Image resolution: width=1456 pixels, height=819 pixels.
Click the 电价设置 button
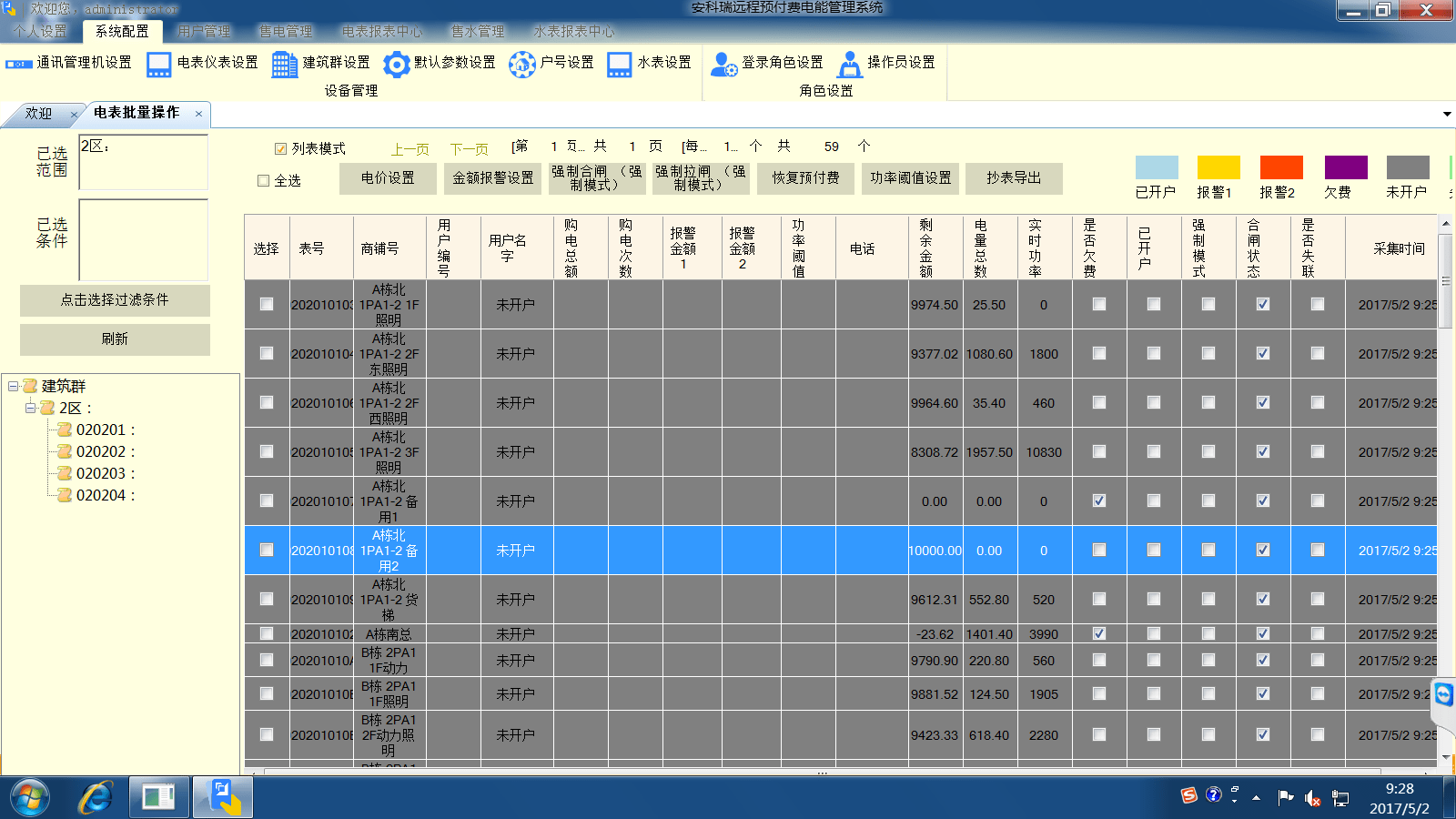(388, 178)
